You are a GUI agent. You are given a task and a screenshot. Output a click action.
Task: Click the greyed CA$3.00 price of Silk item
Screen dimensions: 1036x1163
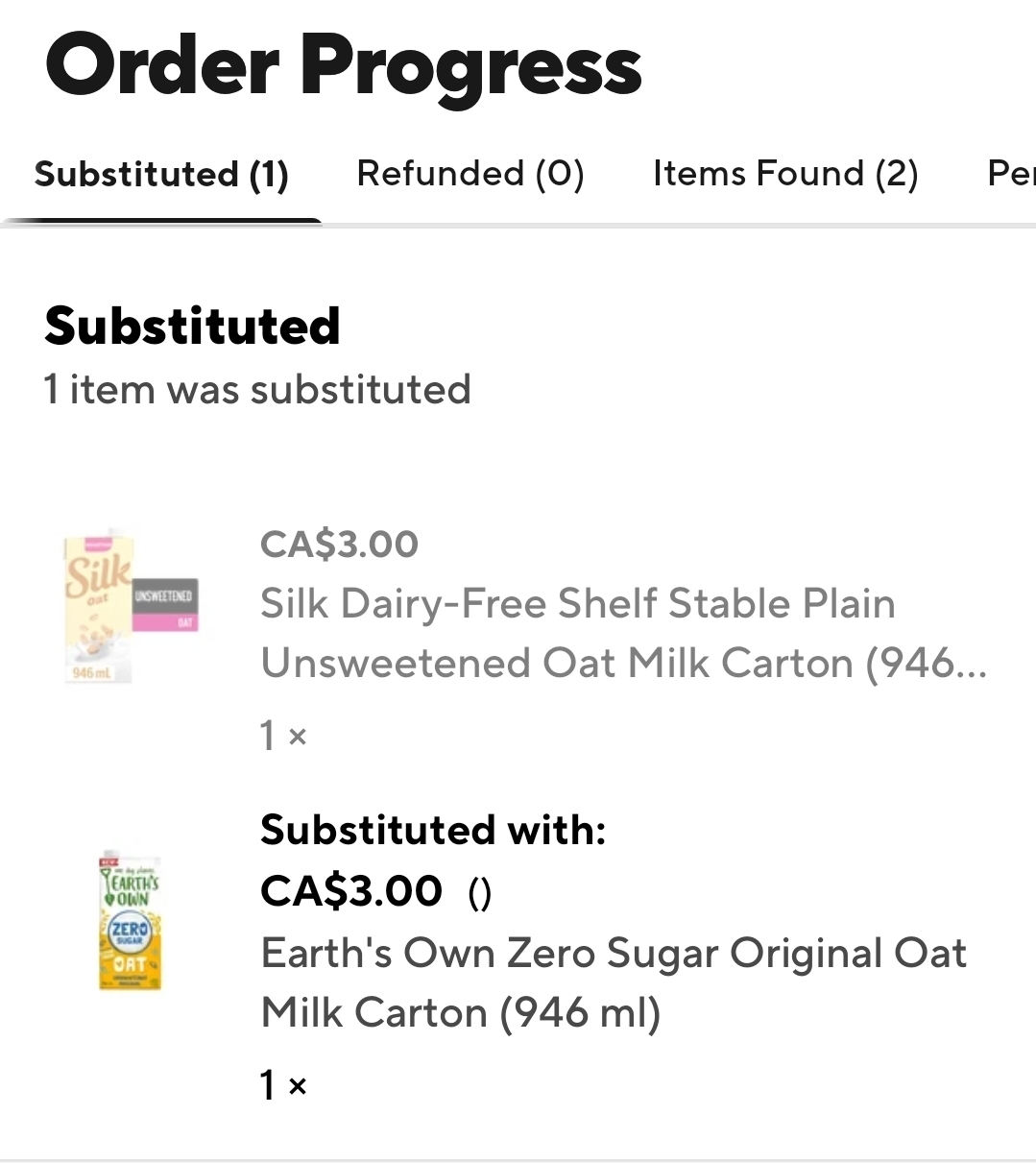[339, 545]
